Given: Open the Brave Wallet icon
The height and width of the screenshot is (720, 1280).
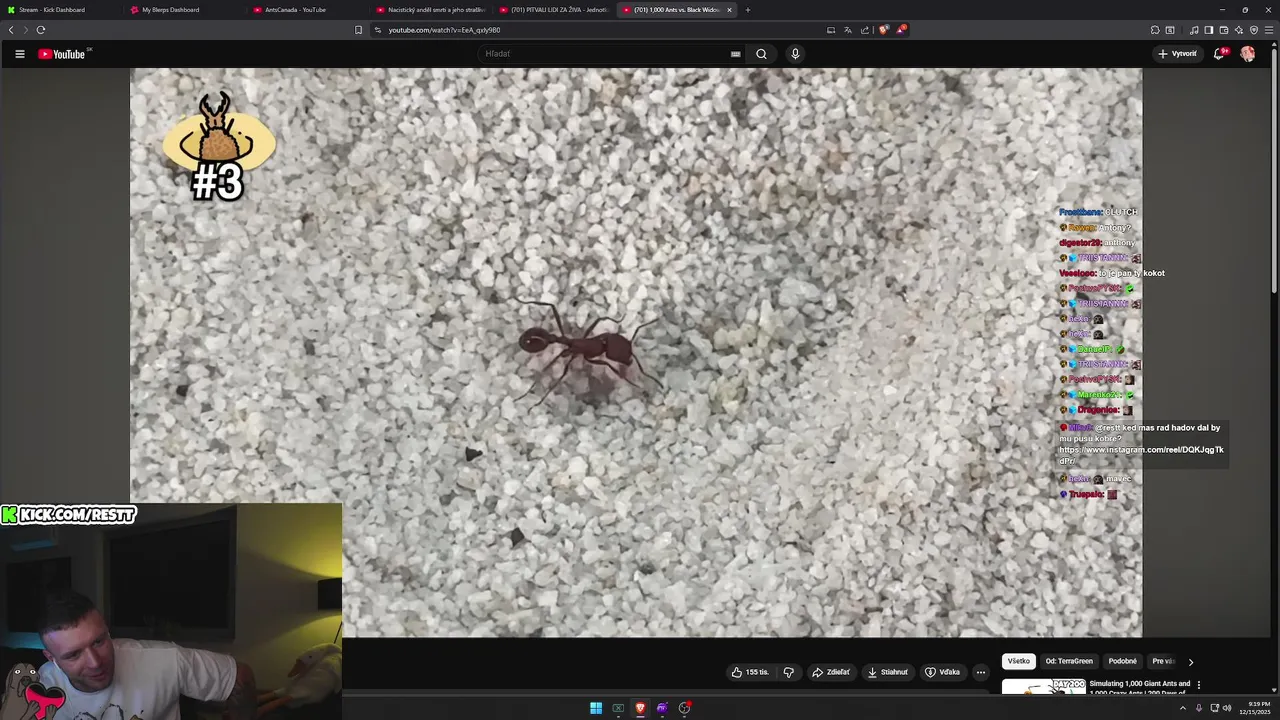Looking at the screenshot, I should pyautogui.click(x=1223, y=30).
